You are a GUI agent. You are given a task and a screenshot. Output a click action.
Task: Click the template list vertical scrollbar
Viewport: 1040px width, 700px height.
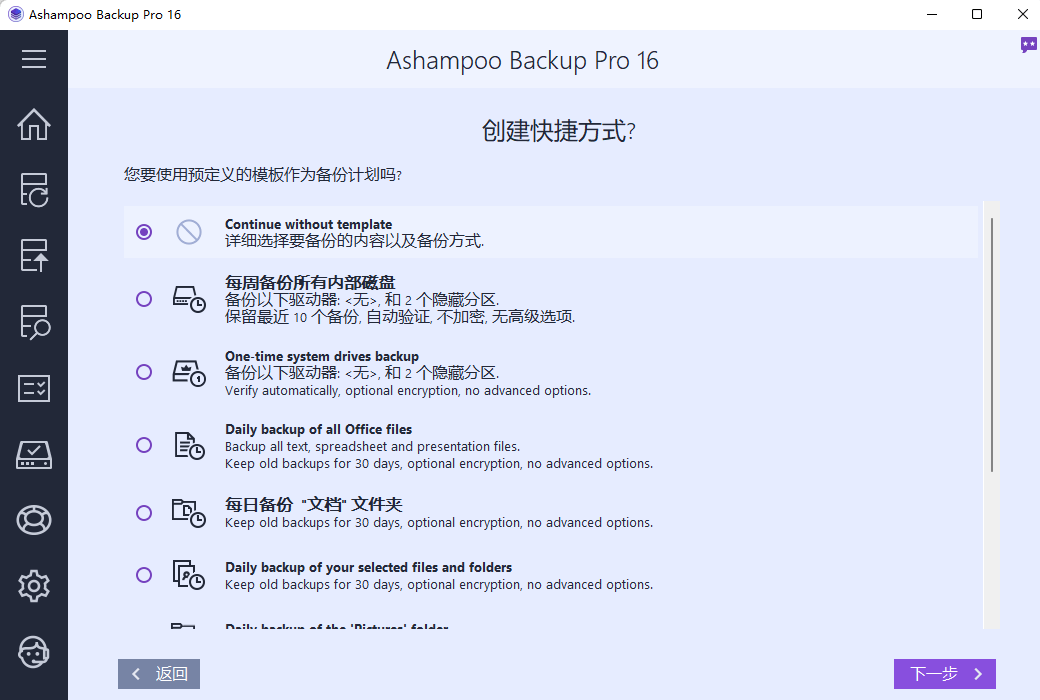point(992,344)
